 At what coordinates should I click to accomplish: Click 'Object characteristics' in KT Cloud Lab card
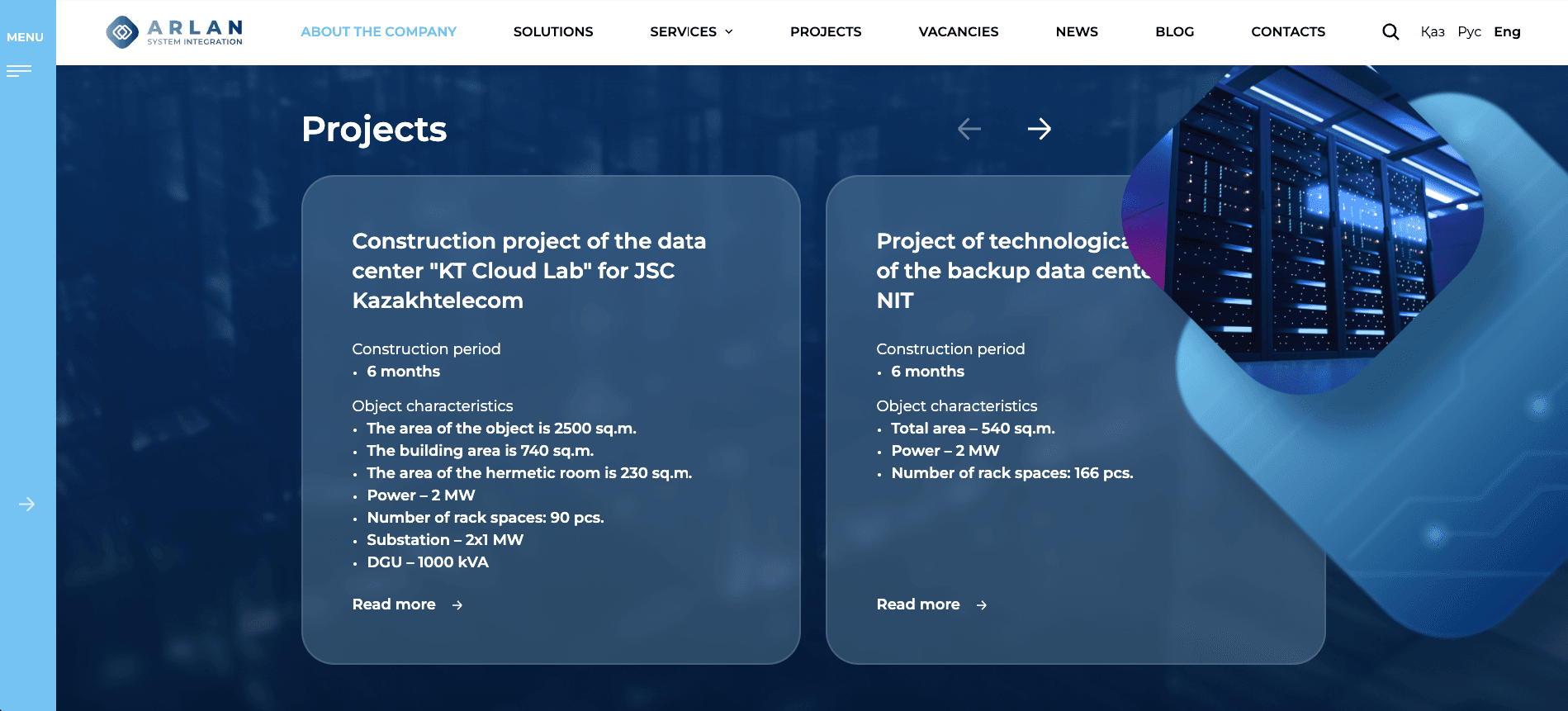coord(433,406)
